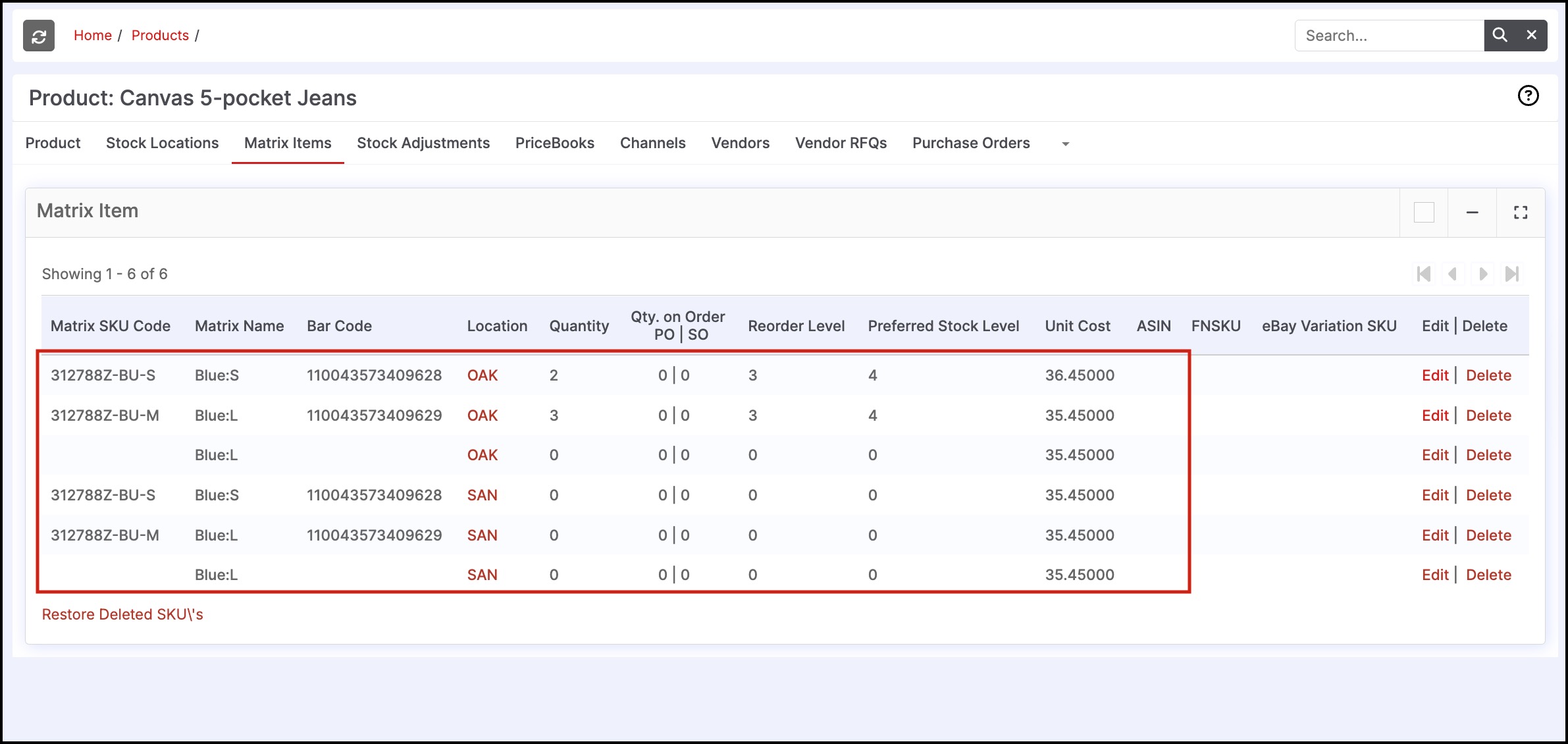This screenshot has height=744, width=1568.
Task: Click the Bar Code column header
Action: (339, 326)
